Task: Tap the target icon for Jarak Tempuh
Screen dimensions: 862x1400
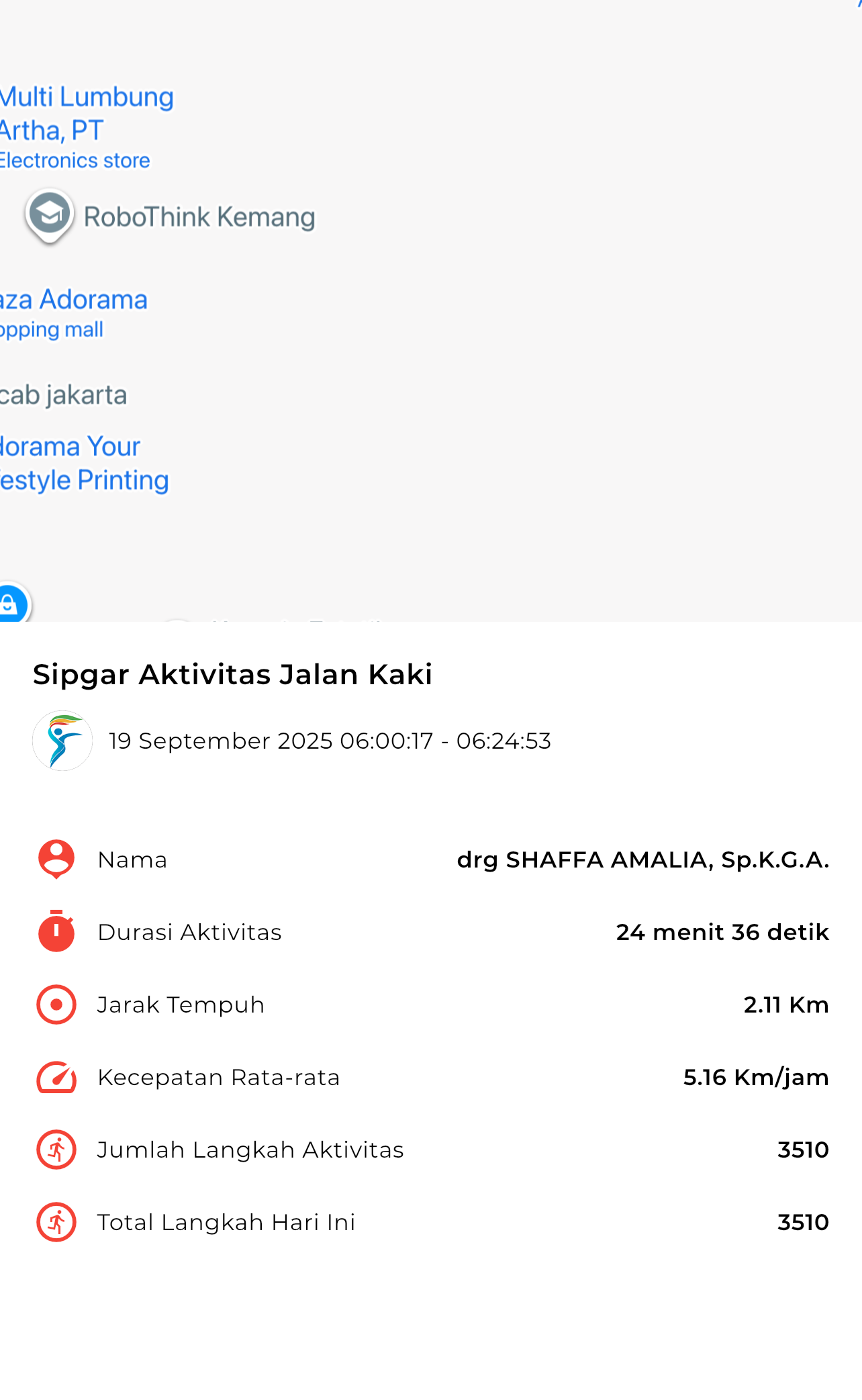Action: point(56,1005)
